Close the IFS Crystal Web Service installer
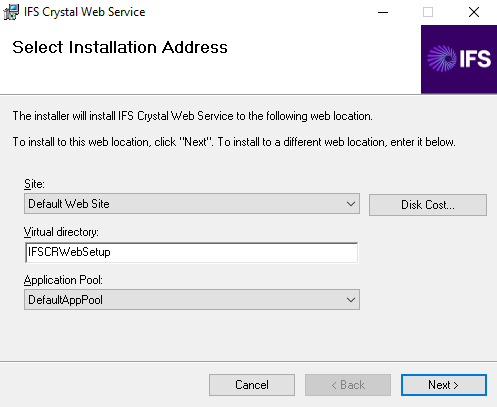497x407 pixels. pyautogui.click(x=474, y=12)
